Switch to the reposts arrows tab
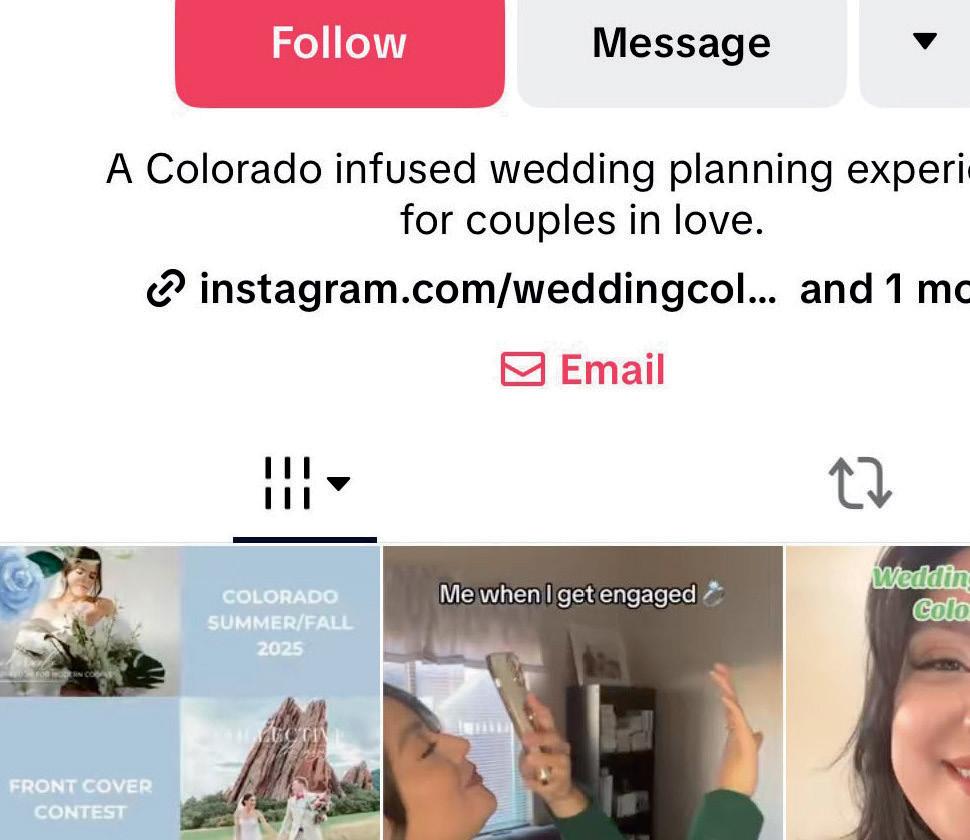Screen dimensions: 970x840 (861, 483)
